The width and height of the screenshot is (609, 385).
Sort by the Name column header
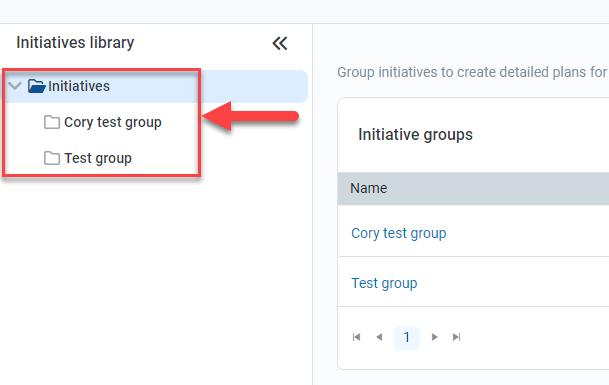pyautogui.click(x=369, y=188)
